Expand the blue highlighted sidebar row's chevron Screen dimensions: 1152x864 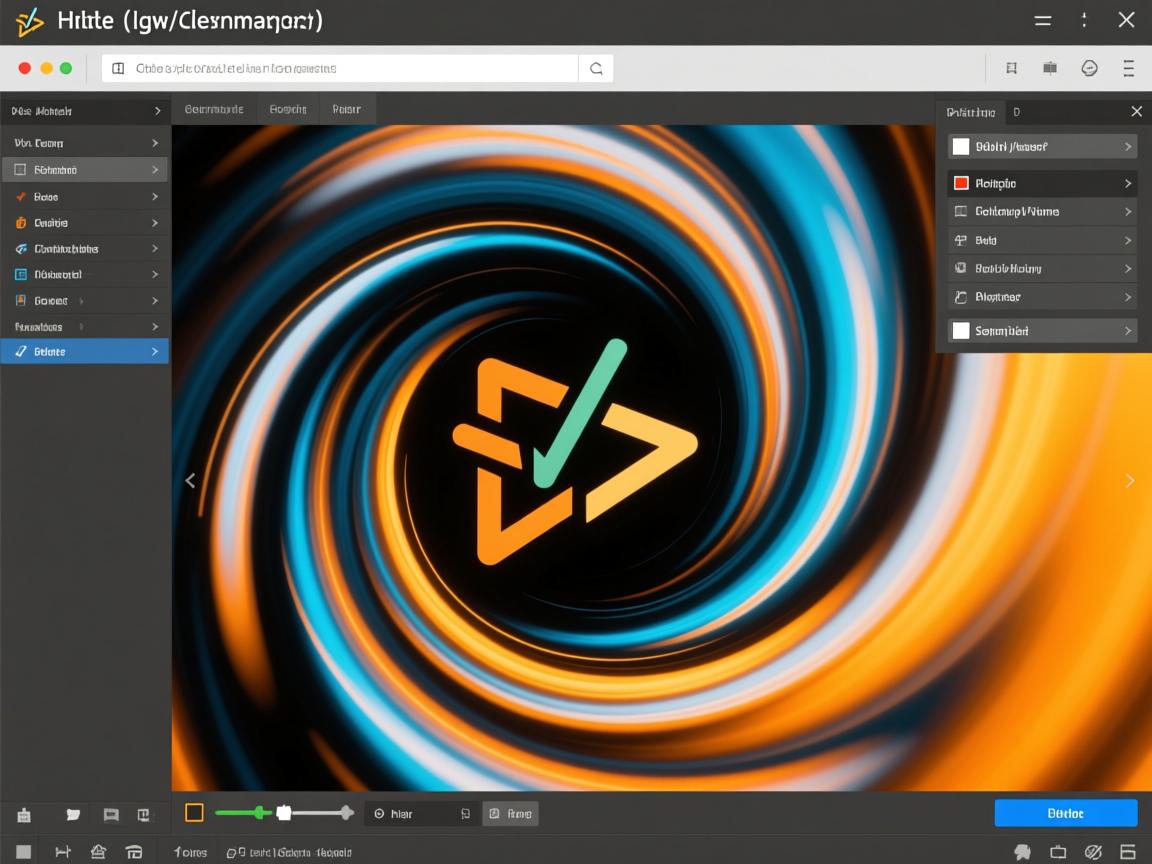[154, 351]
